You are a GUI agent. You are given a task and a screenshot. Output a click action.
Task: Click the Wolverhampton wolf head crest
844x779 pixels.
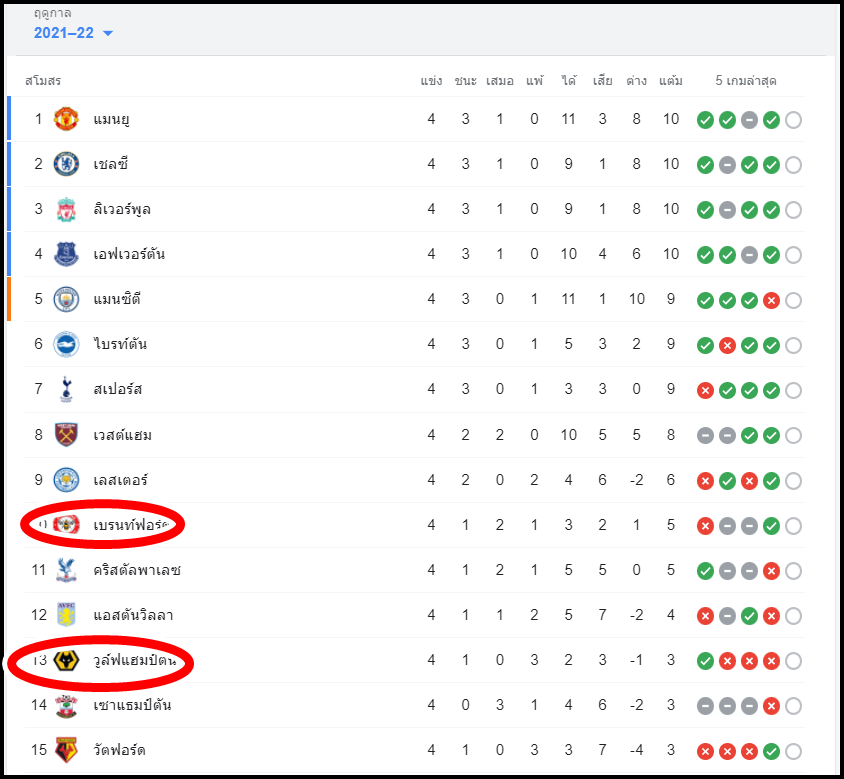tap(66, 660)
